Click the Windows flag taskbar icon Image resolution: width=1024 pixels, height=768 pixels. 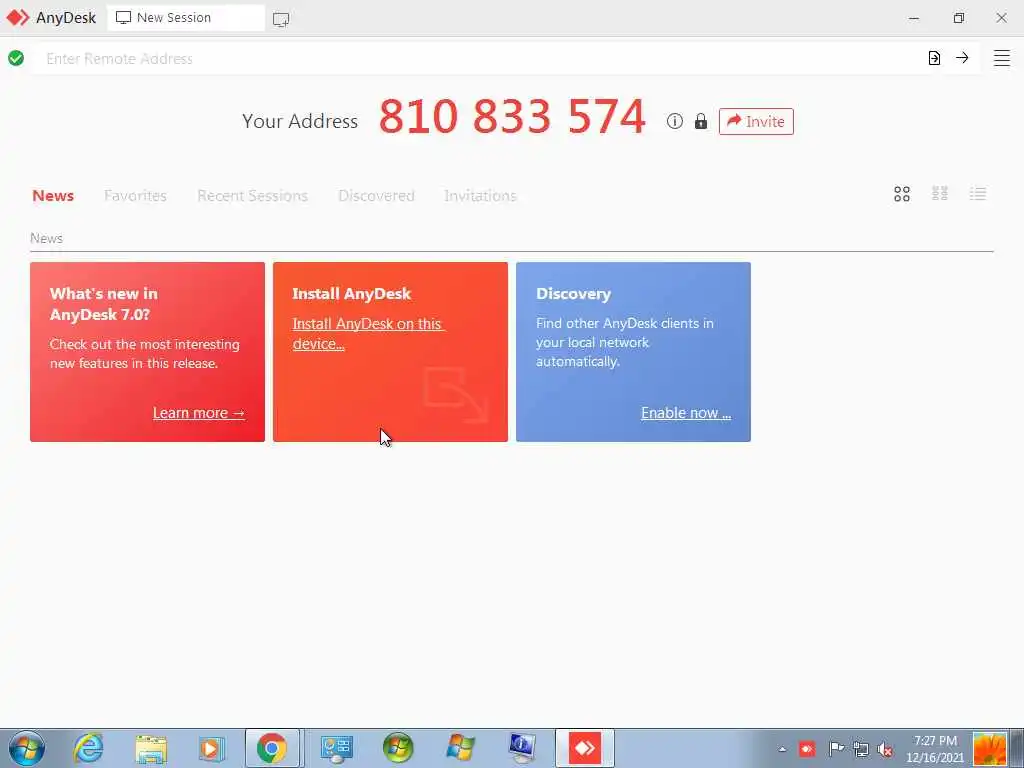[460, 748]
